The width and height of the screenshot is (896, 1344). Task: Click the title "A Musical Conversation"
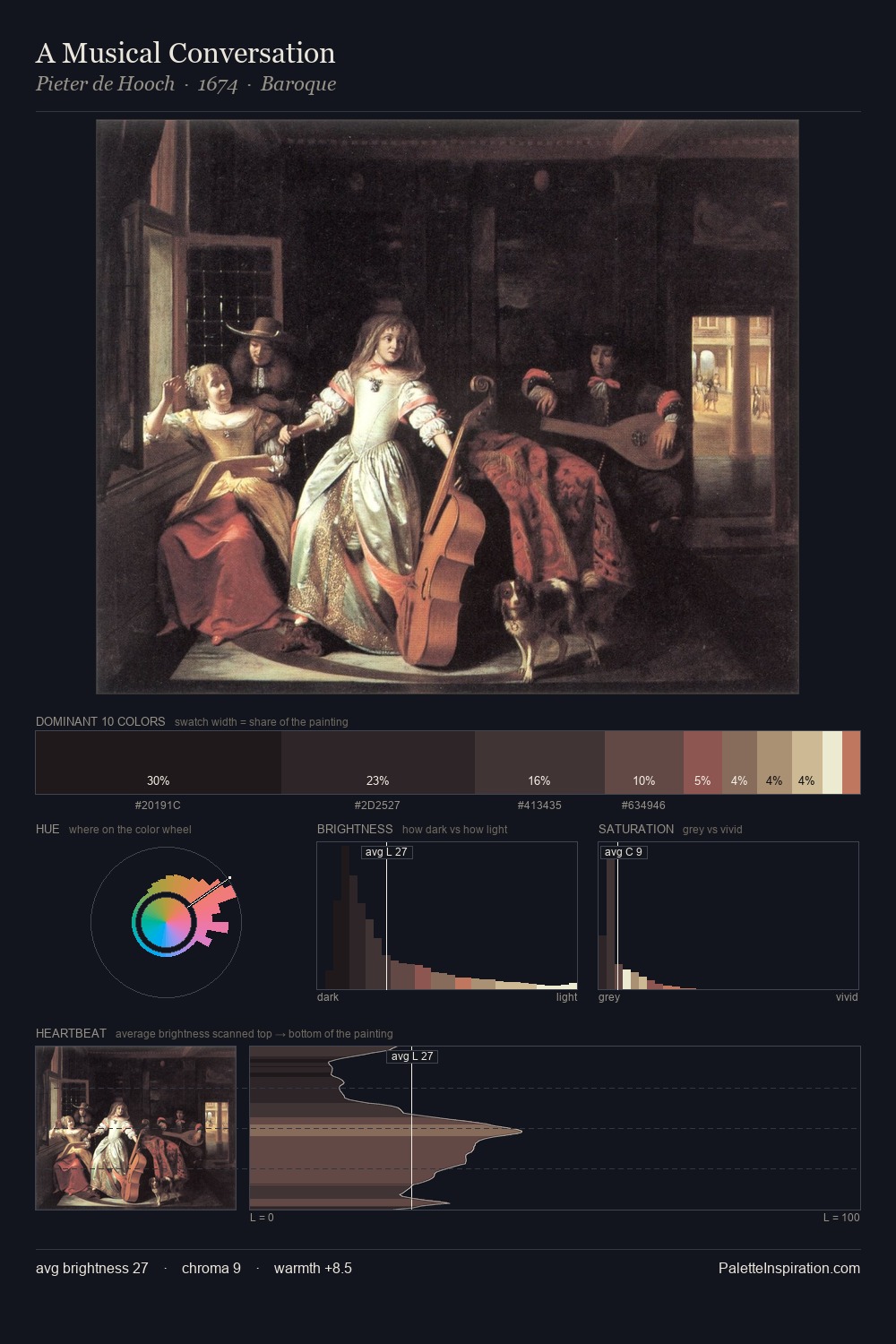click(x=185, y=53)
